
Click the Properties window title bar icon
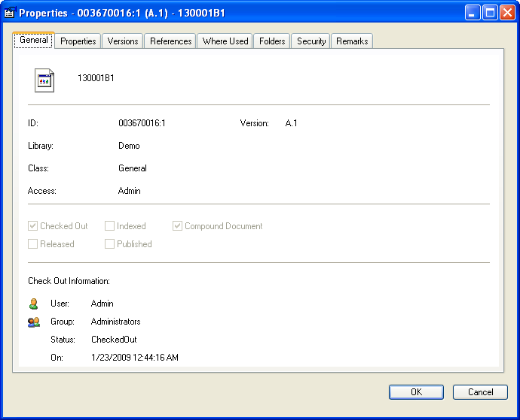pyautogui.click(x=9, y=13)
